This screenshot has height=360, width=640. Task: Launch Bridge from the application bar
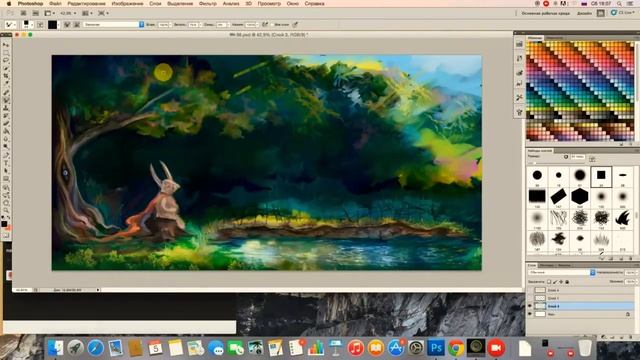click(24, 13)
